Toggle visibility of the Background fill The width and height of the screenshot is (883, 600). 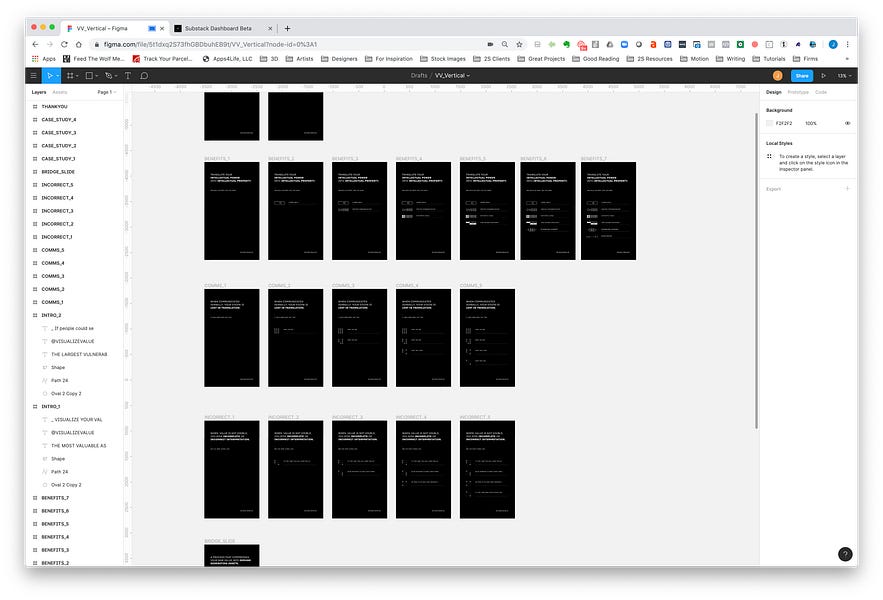[848, 123]
